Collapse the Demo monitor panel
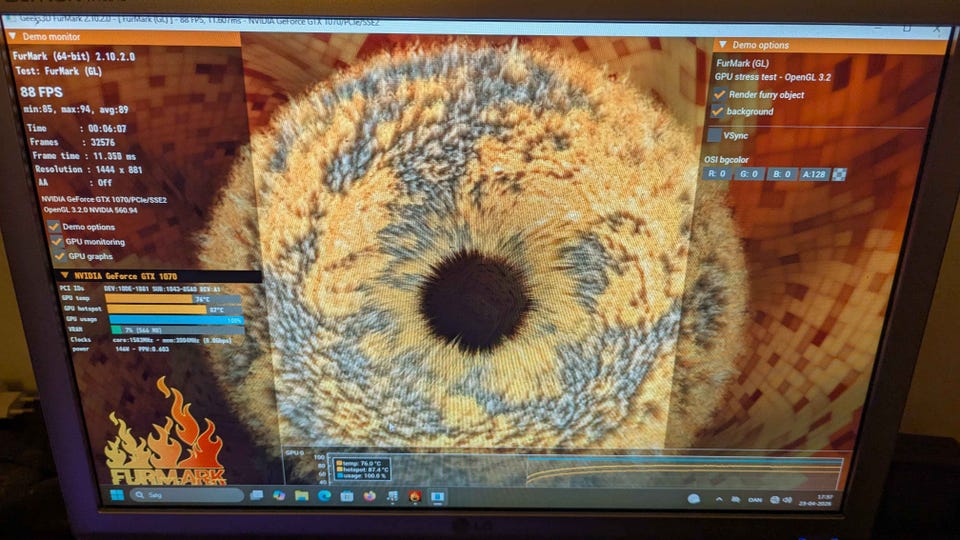This screenshot has height=540, width=960. point(13,37)
